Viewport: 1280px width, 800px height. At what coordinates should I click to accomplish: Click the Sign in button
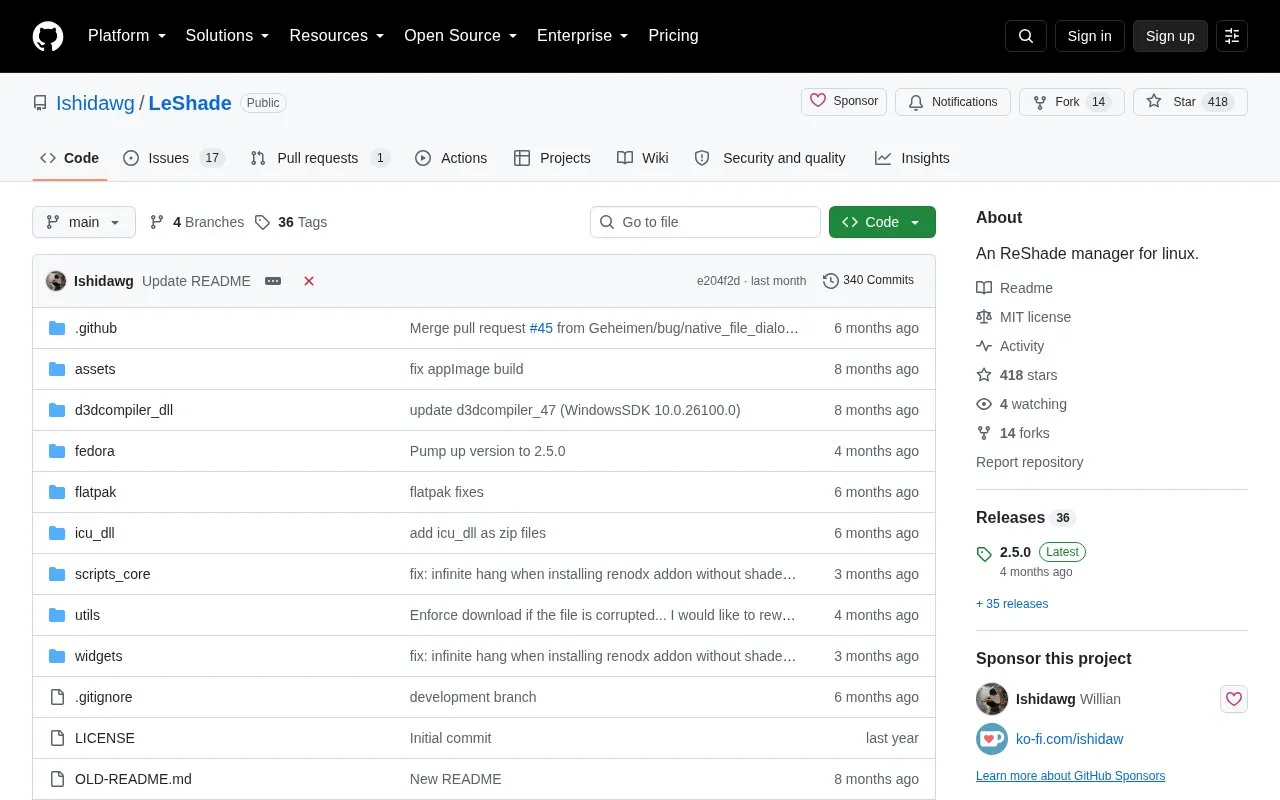[x=1089, y=36]
